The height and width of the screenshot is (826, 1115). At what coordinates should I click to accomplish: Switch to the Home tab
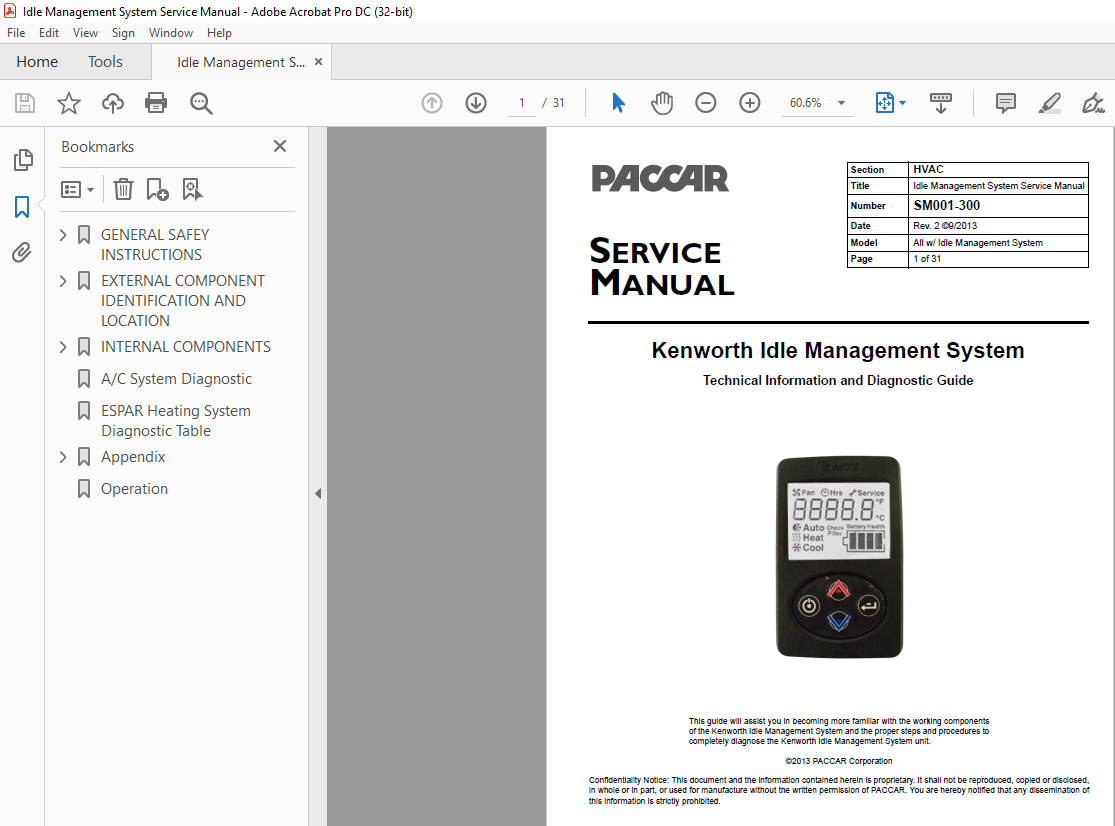point(37,62)
